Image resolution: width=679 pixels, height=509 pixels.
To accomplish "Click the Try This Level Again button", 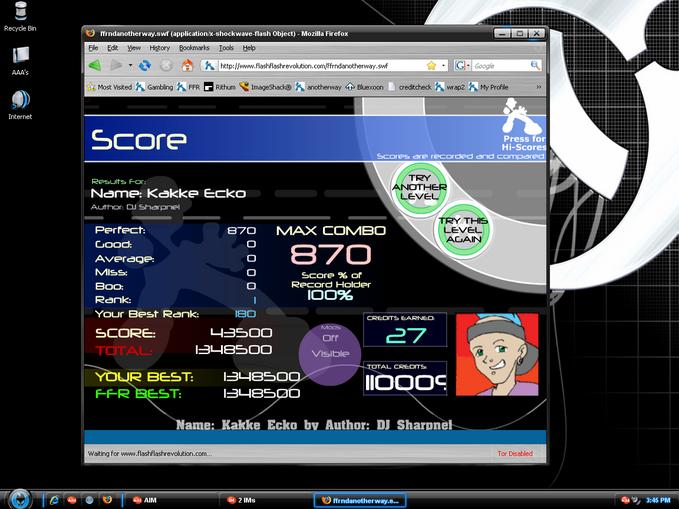I will (x=463, y=230).
